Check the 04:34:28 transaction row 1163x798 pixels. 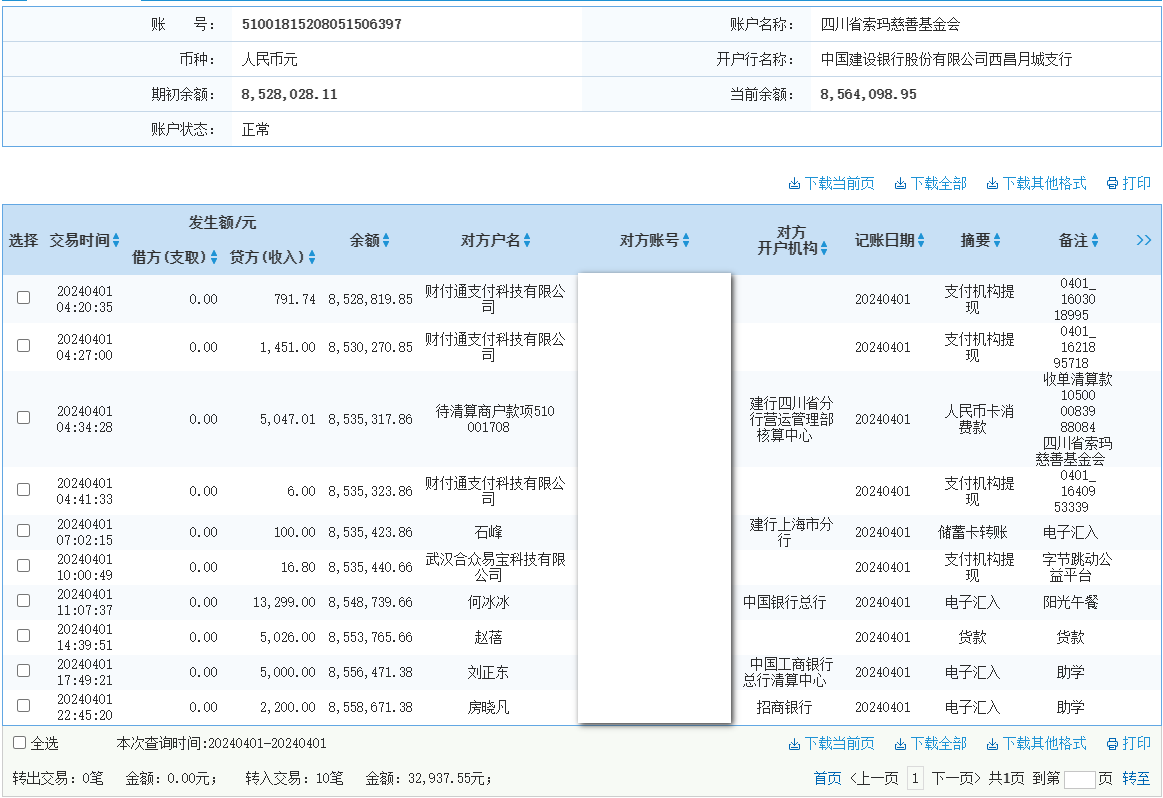[x=24, y=418]
